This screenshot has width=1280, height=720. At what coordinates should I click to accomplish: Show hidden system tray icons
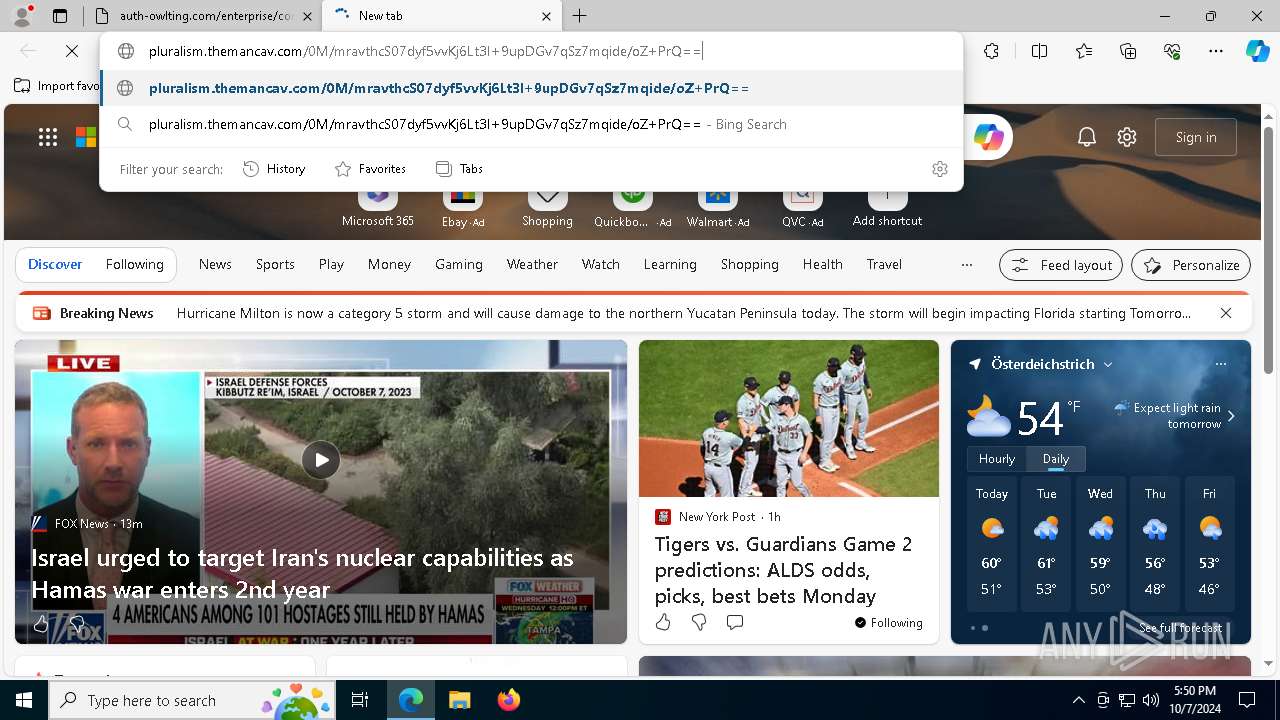click(x=1078, y=700)
